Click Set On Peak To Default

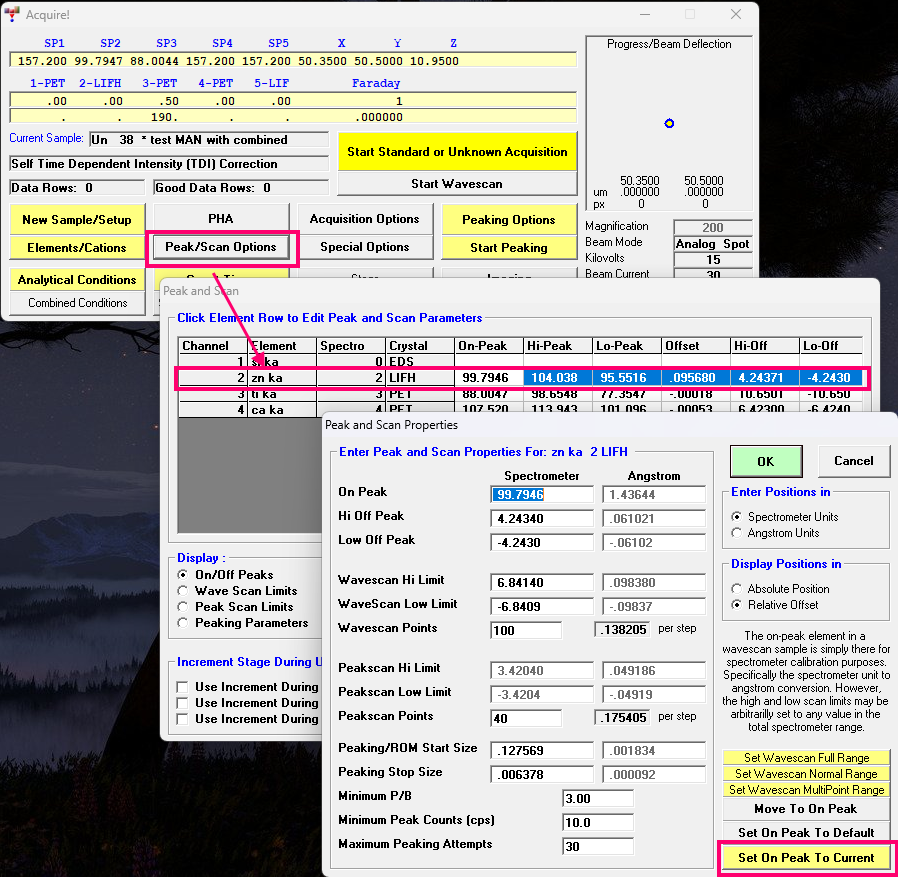click(806, 833)
